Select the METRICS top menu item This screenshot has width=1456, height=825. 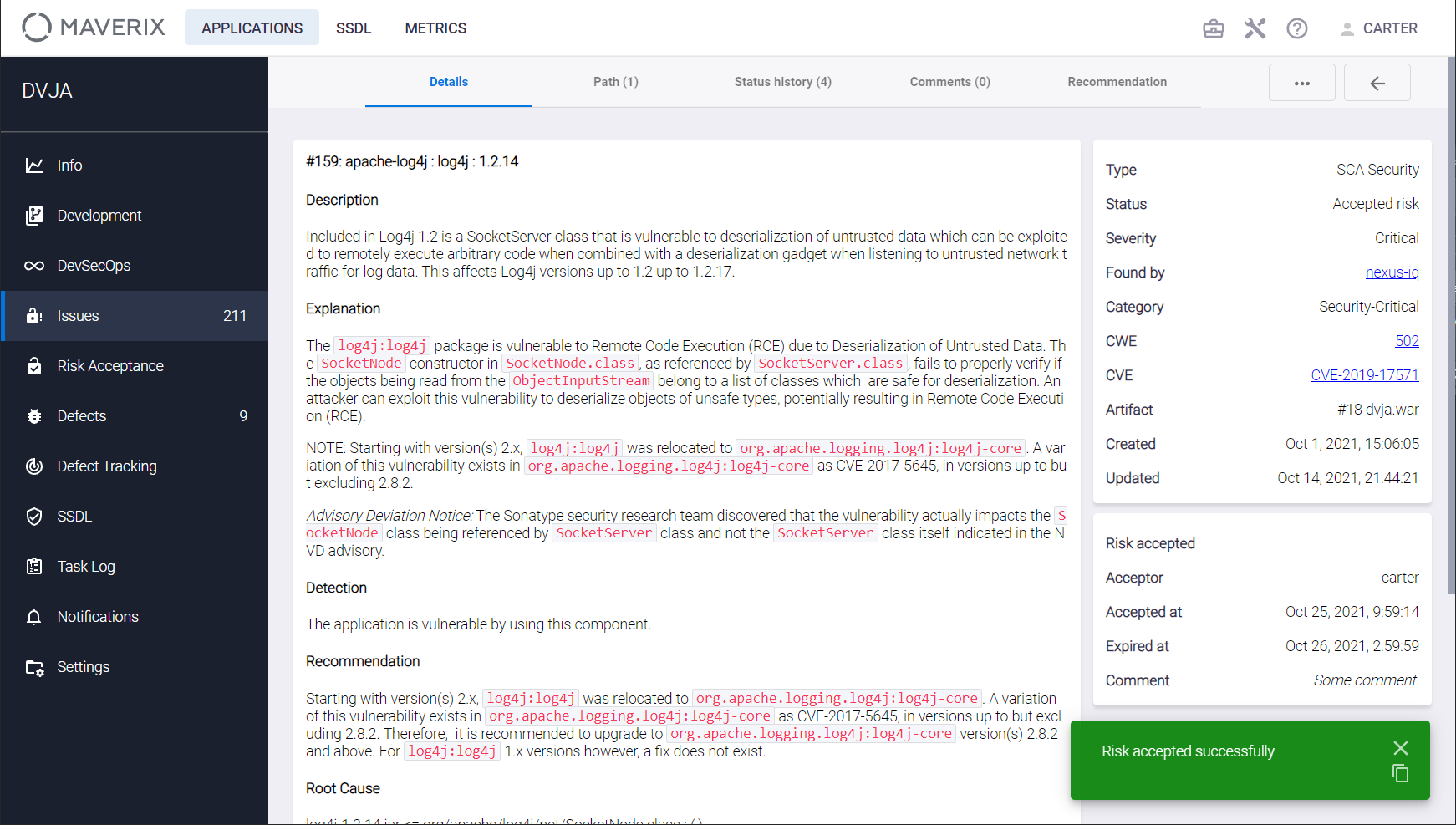tap(435, 28)
